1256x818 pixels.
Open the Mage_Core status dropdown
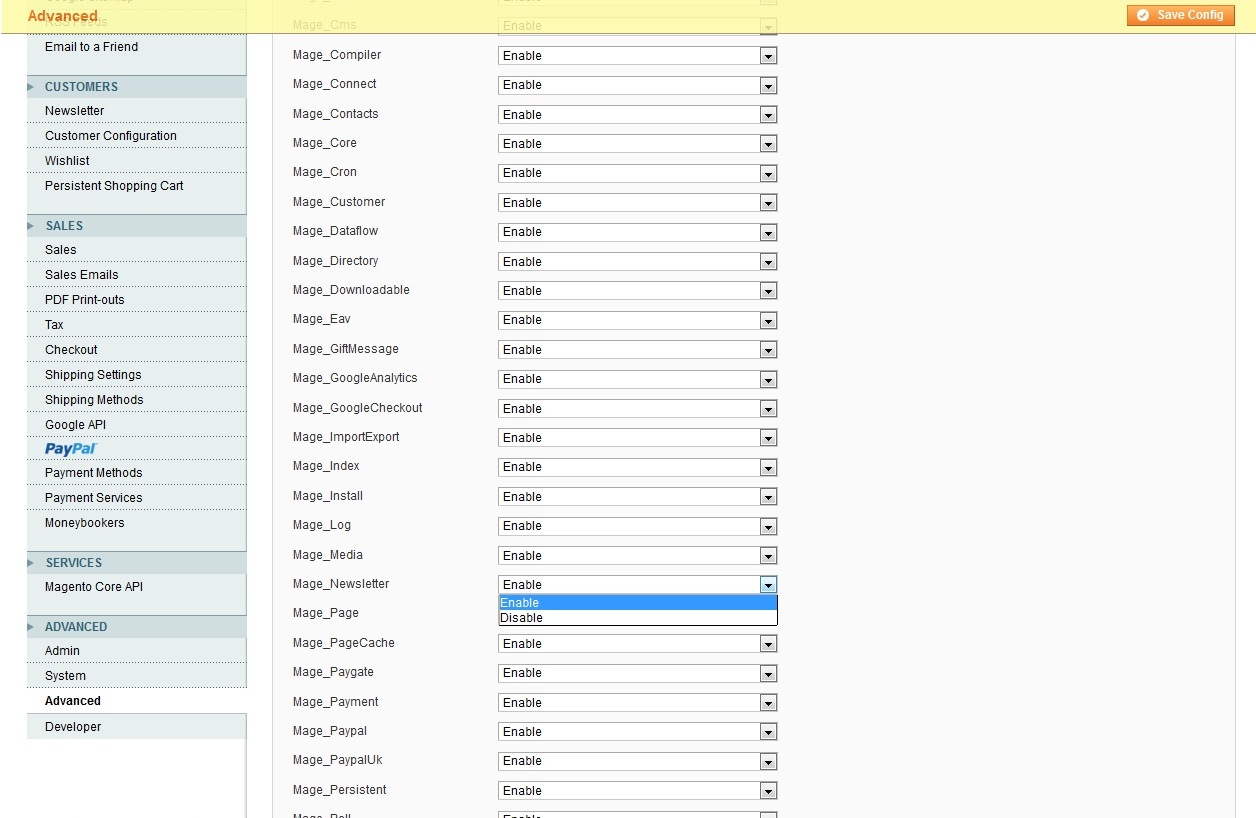coord(637,144)
